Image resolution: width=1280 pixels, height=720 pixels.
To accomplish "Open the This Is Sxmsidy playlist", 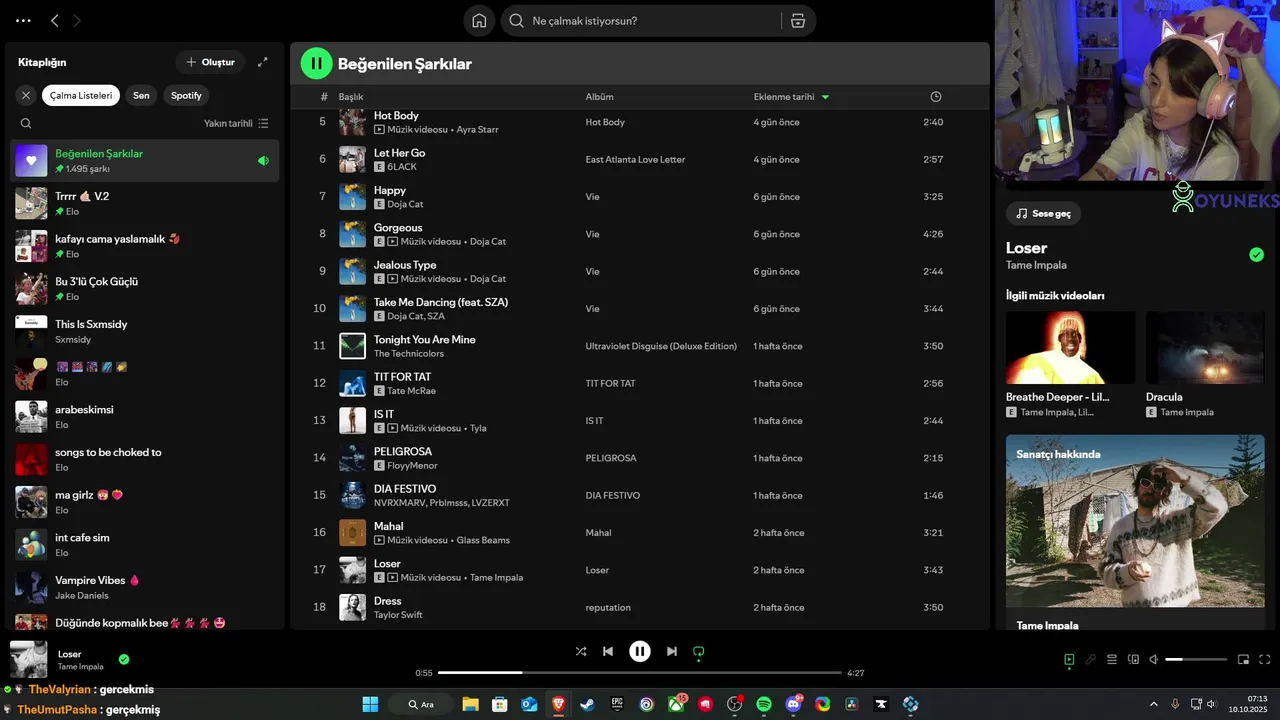I will click(145, 331).
